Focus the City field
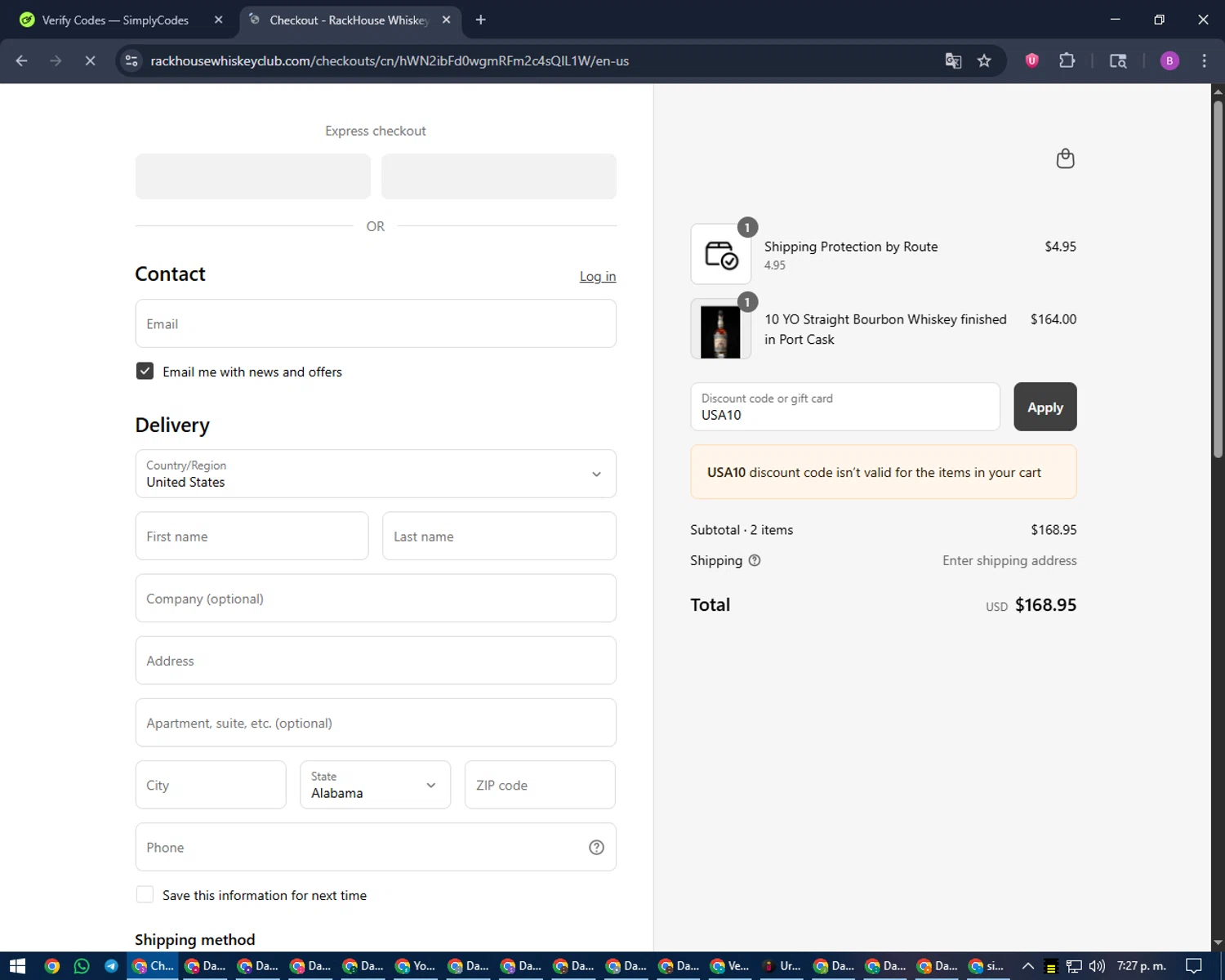 click(211, 785)
